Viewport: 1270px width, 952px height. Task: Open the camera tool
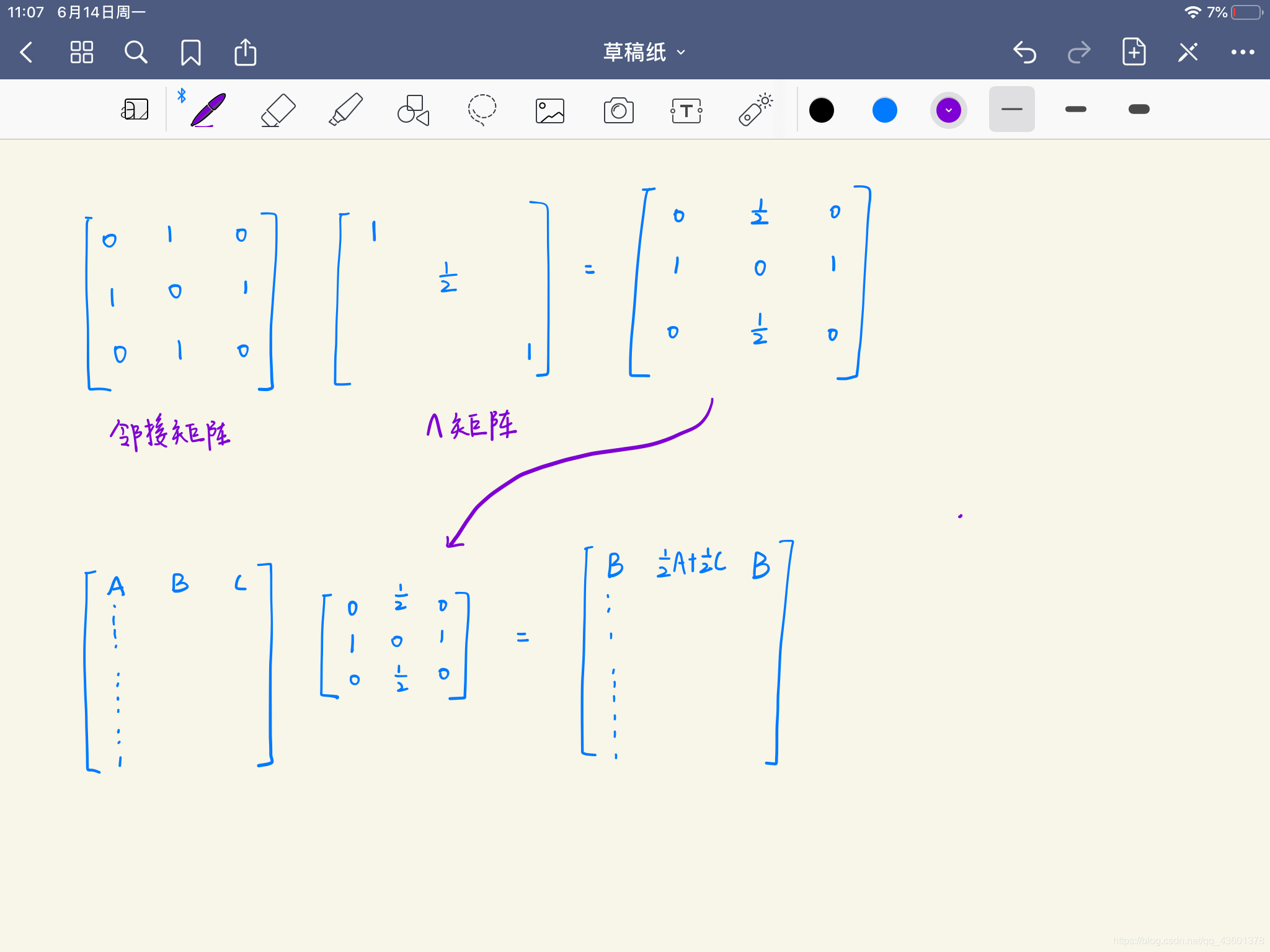(x=618, y=110)
